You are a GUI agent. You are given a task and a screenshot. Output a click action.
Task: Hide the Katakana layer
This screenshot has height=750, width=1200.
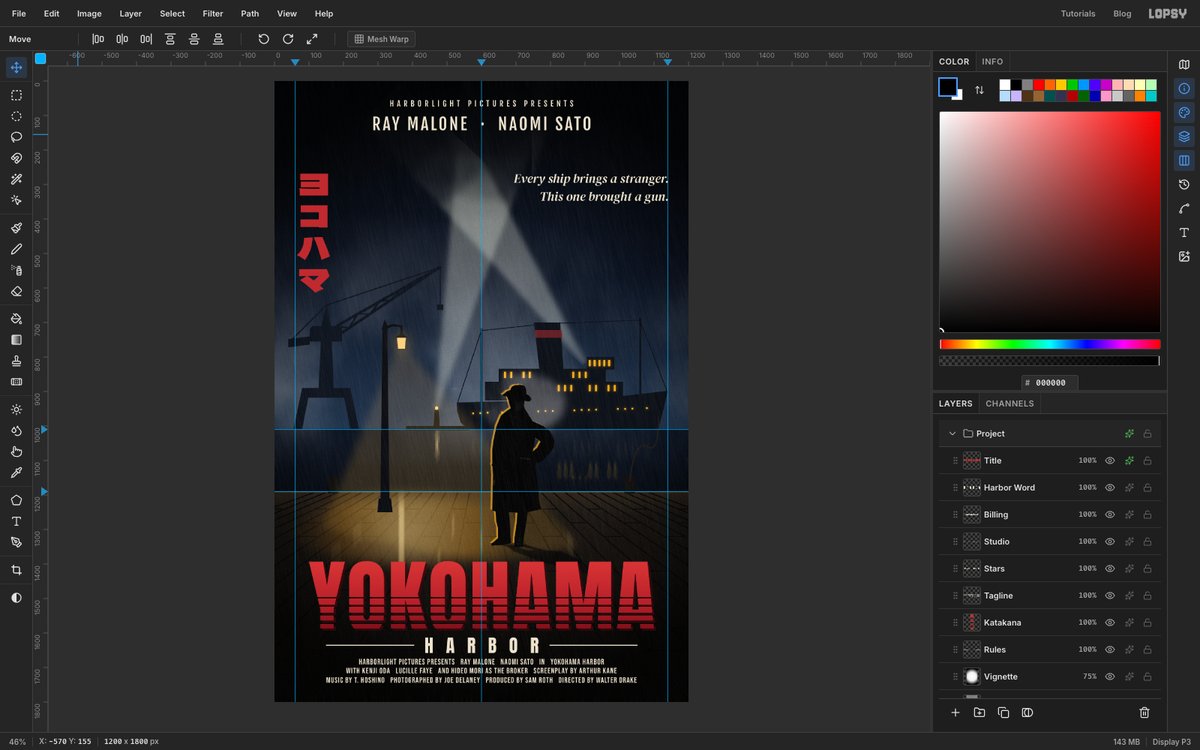point(1109,623)
